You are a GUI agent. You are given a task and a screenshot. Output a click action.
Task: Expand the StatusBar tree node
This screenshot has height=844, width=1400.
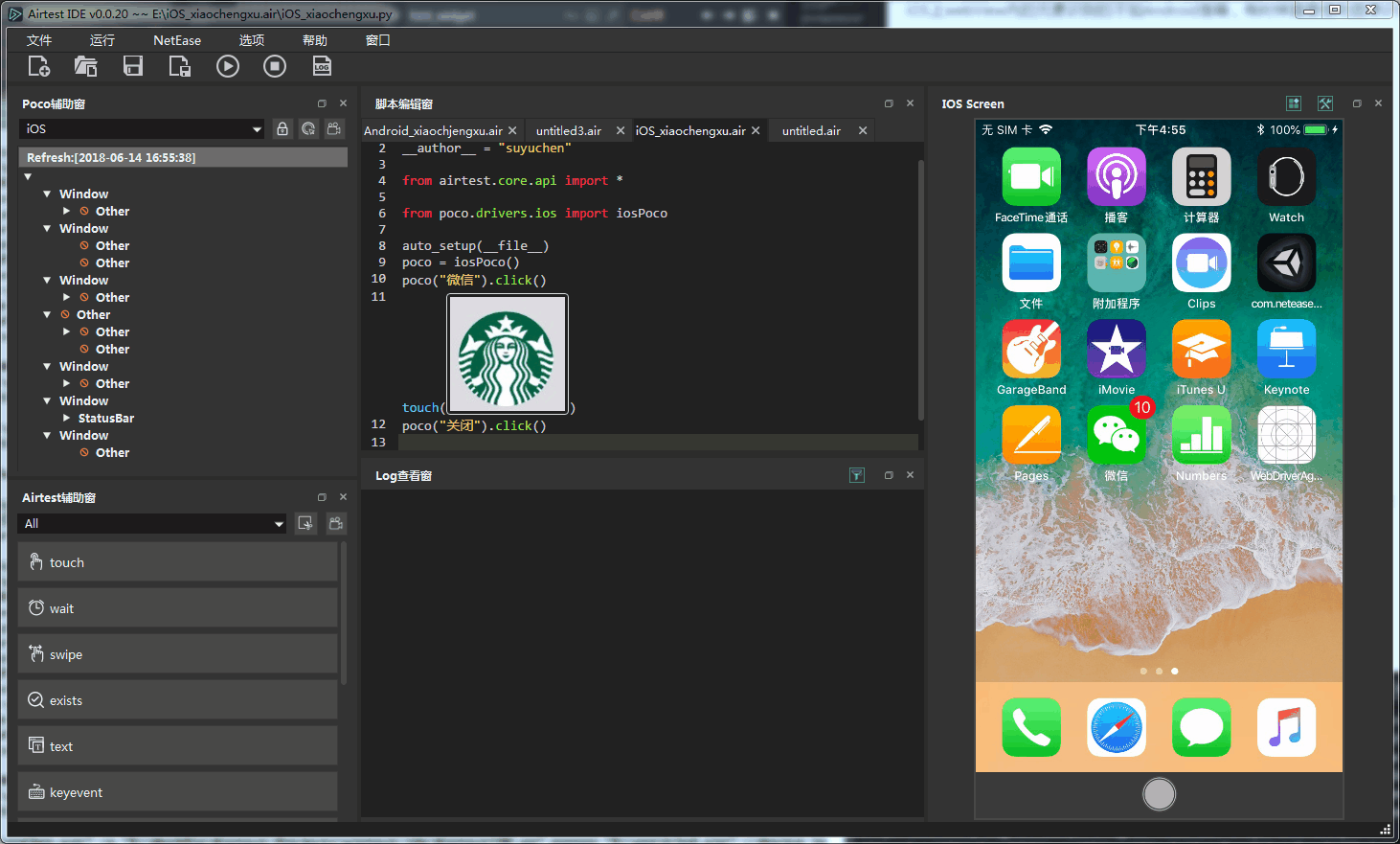(66, 419)
